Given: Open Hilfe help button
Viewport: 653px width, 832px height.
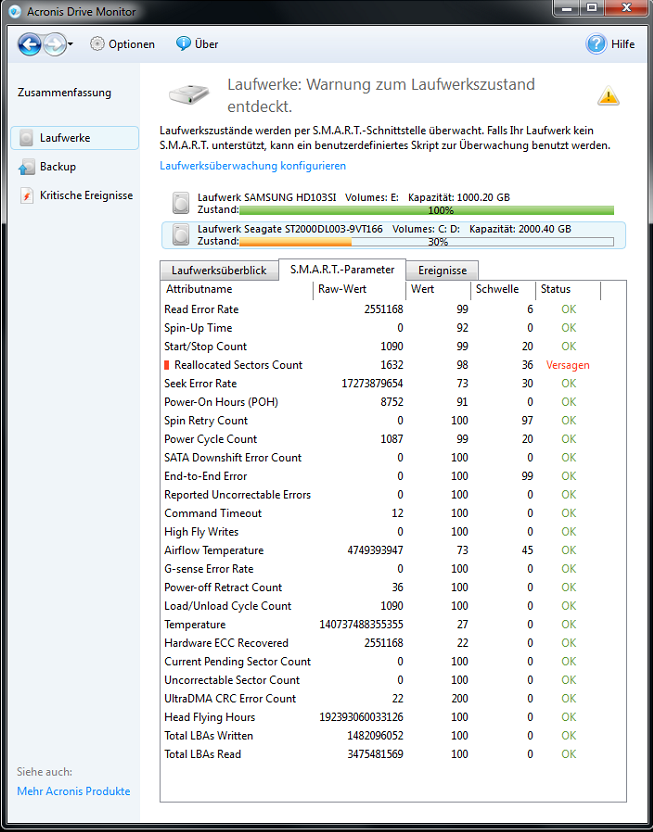Looking at the screenshot, I should point(611,44).
